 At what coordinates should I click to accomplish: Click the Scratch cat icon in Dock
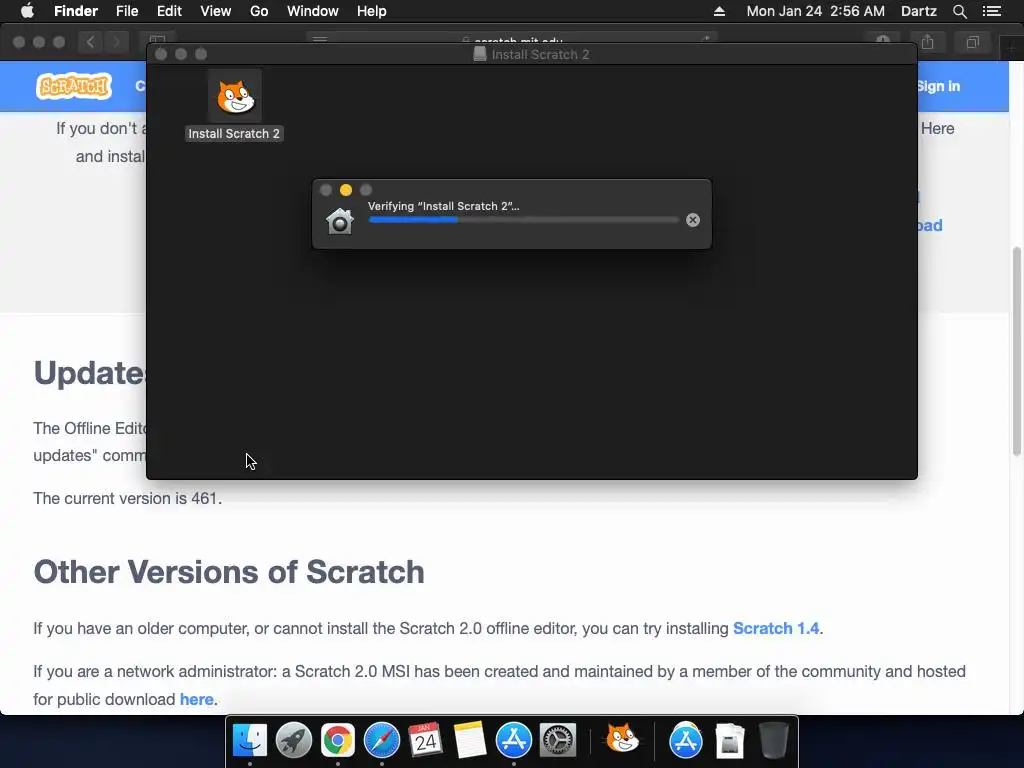(x=622, y=739)
